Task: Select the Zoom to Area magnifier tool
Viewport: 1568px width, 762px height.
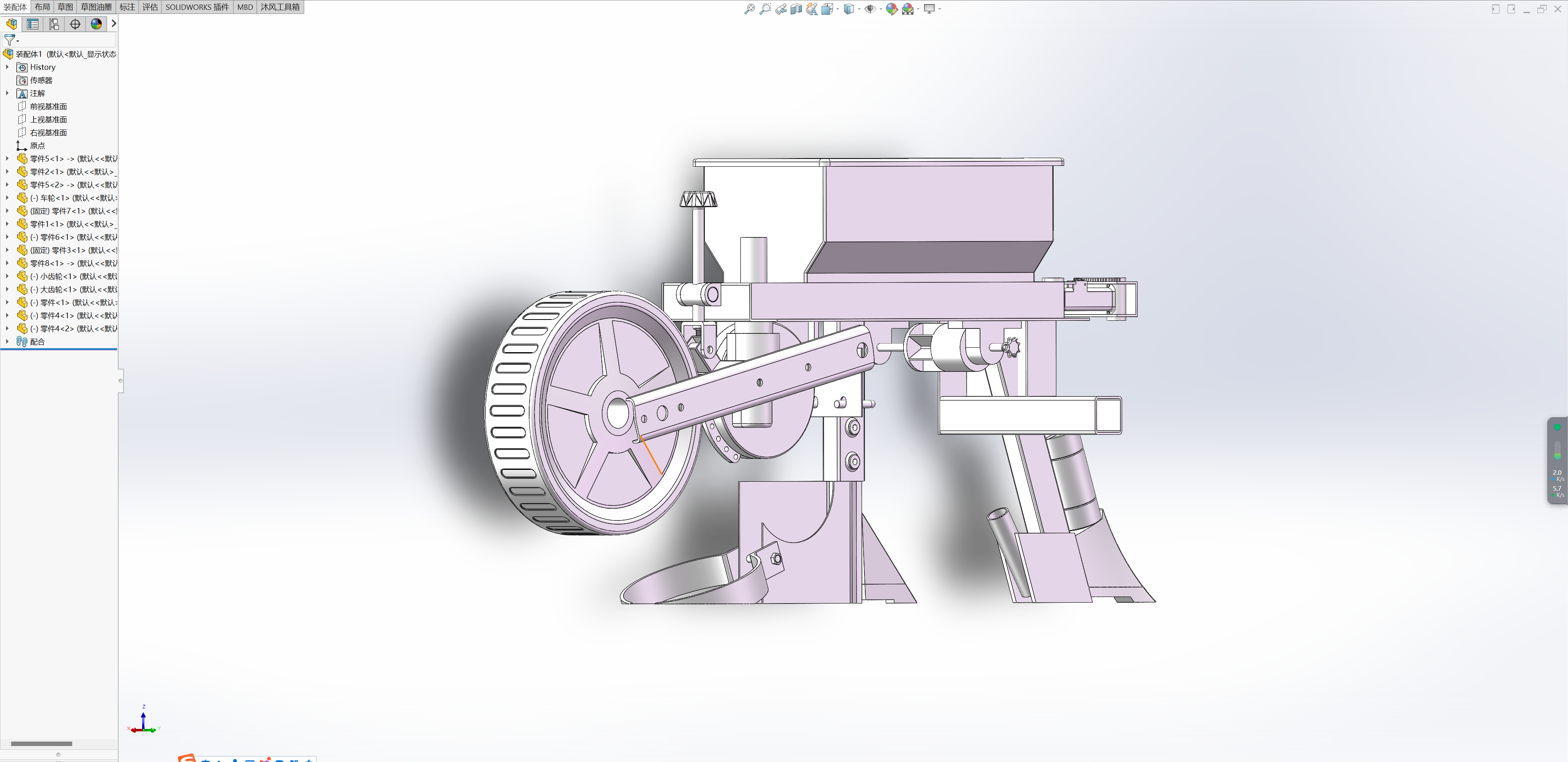Action: 765,9
